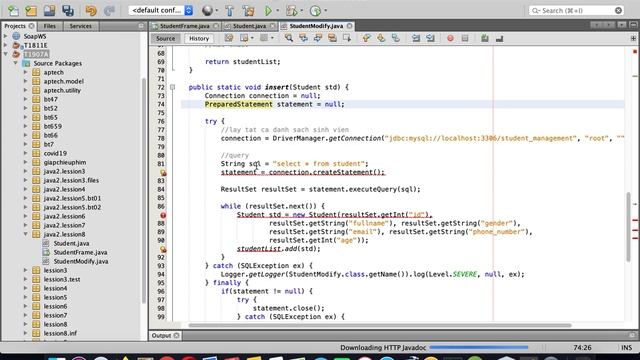This screenshot has width=640, height=360.
Task: Expand the covid19 package
Action: coord(25,153)
